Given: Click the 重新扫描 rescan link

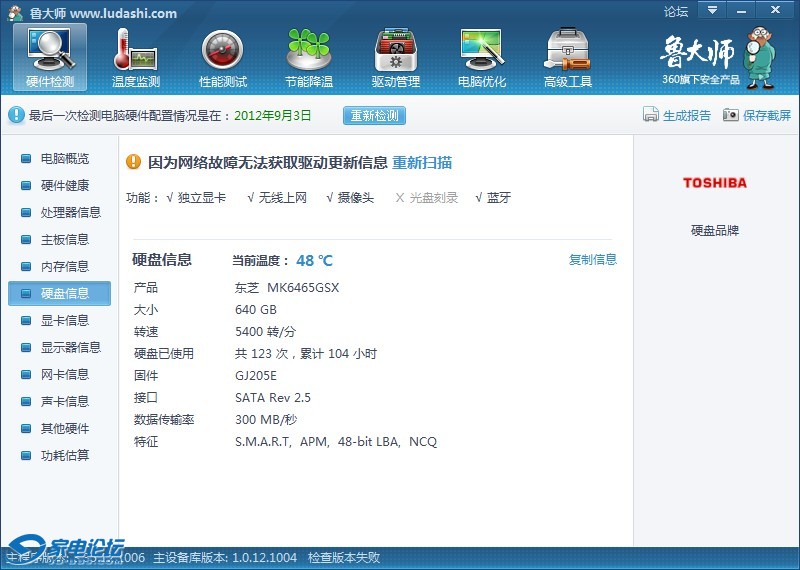Looking at the screenshot, I should click(x=422, y=162).
